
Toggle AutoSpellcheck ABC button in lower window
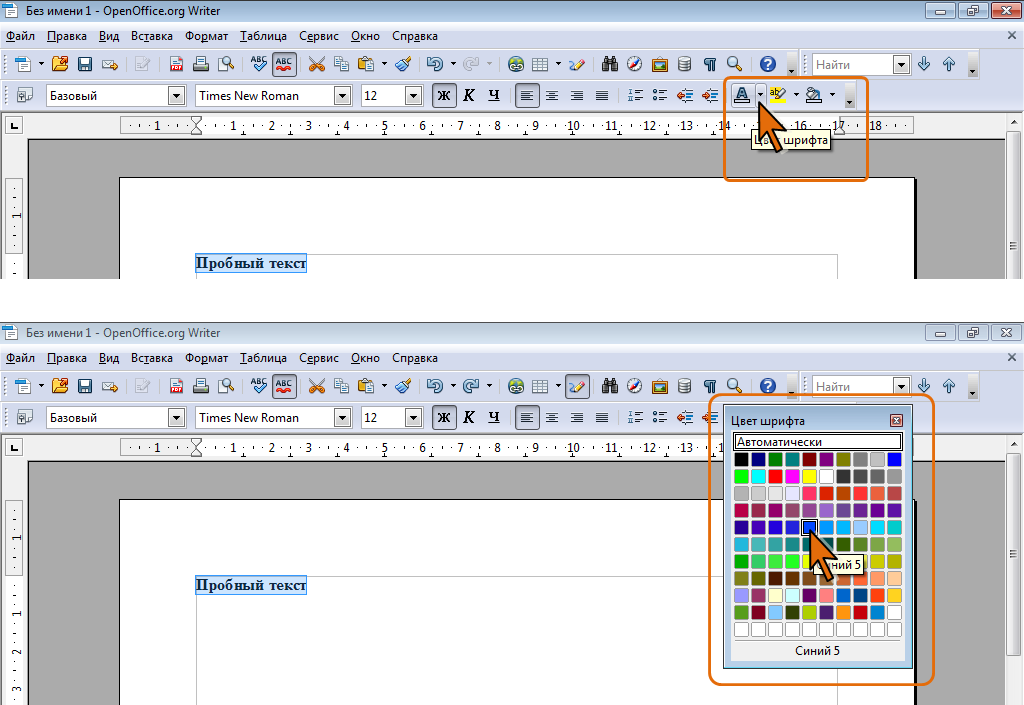point(284,386)
